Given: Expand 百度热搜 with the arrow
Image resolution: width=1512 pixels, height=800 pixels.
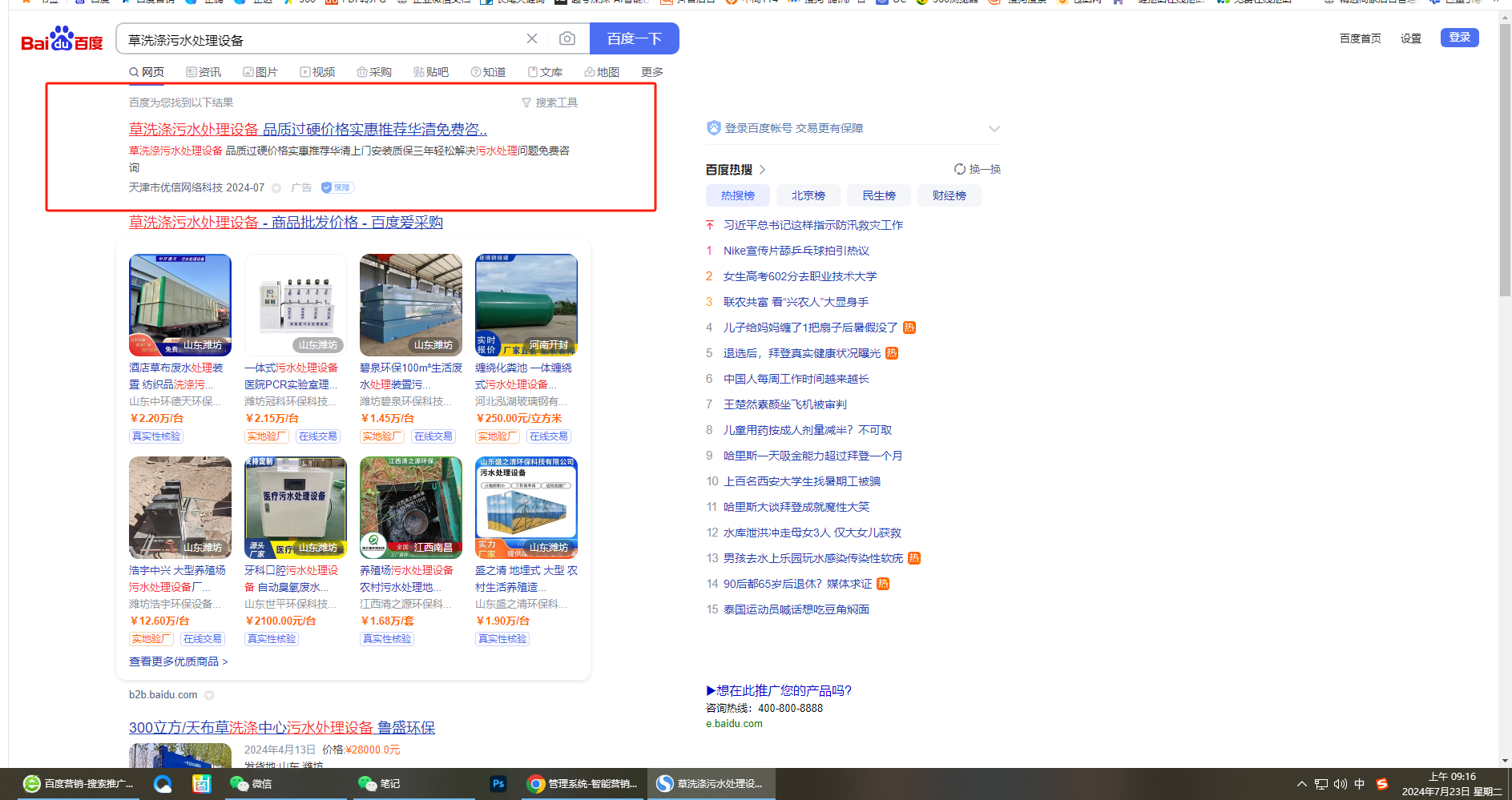Looking at the screenshot, I should (763, 170).
